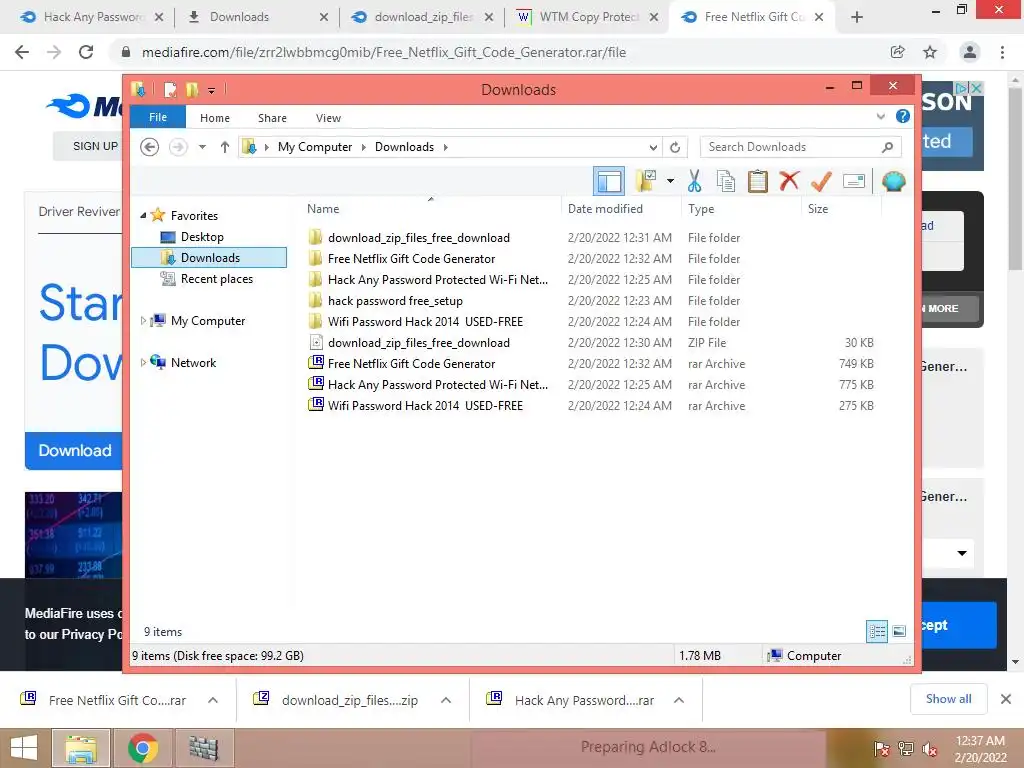
Task: Click the Paste clipboard icon
Action: click(x=758, y=181)
